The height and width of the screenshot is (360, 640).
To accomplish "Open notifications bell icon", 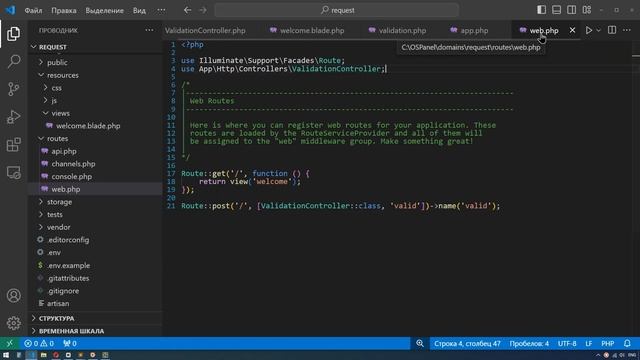I will (x=627, y=344).
